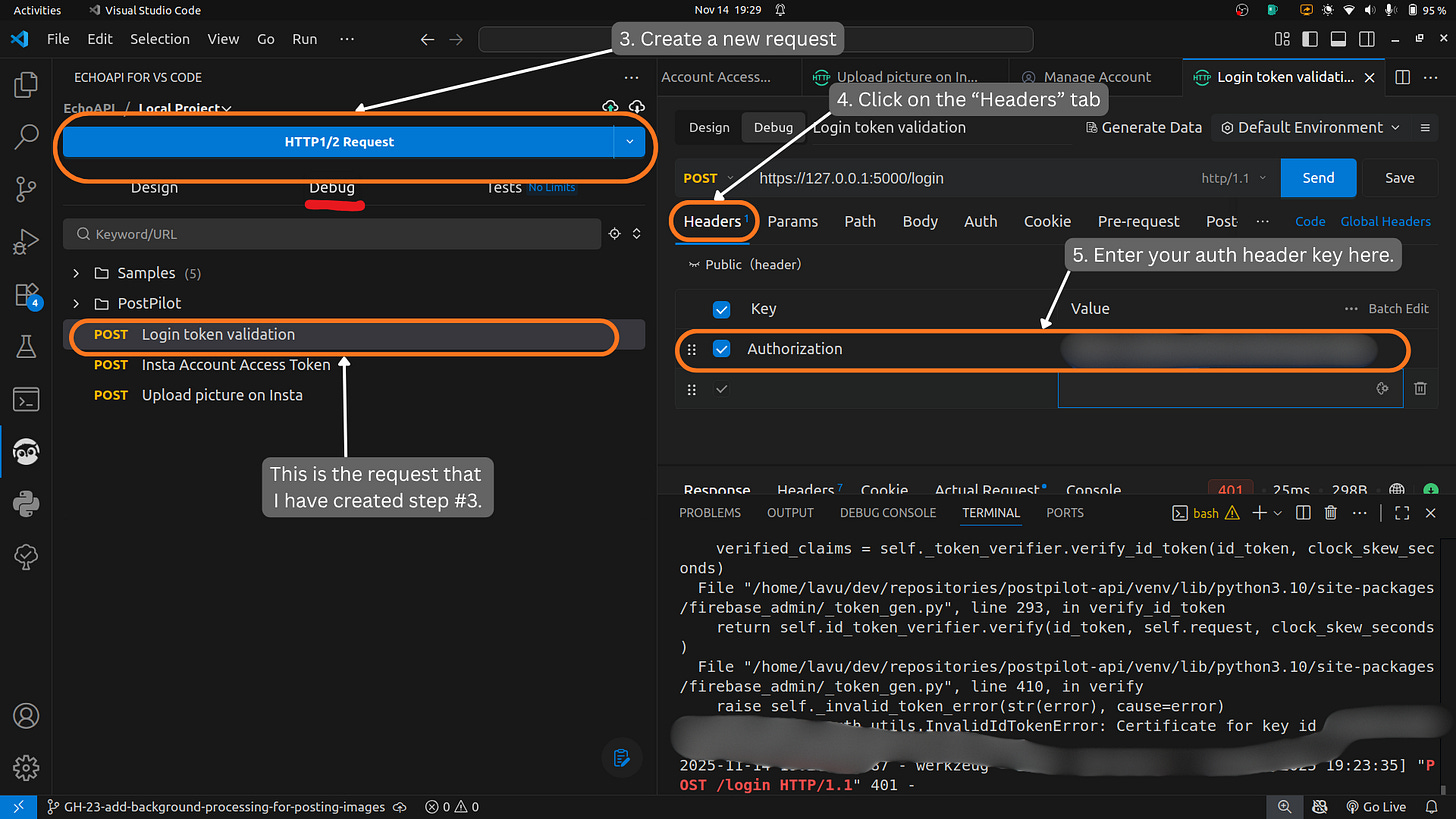Open the File menu
The image size is (1456, 819).
[x=58, y=39]
